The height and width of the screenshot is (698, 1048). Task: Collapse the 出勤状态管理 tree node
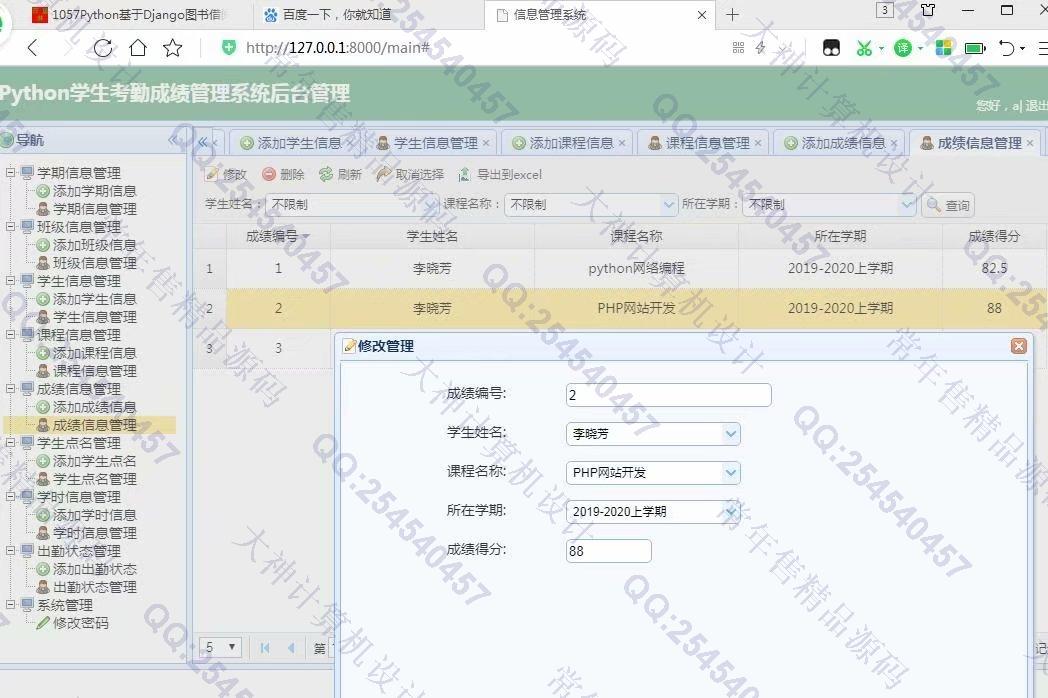11,551
